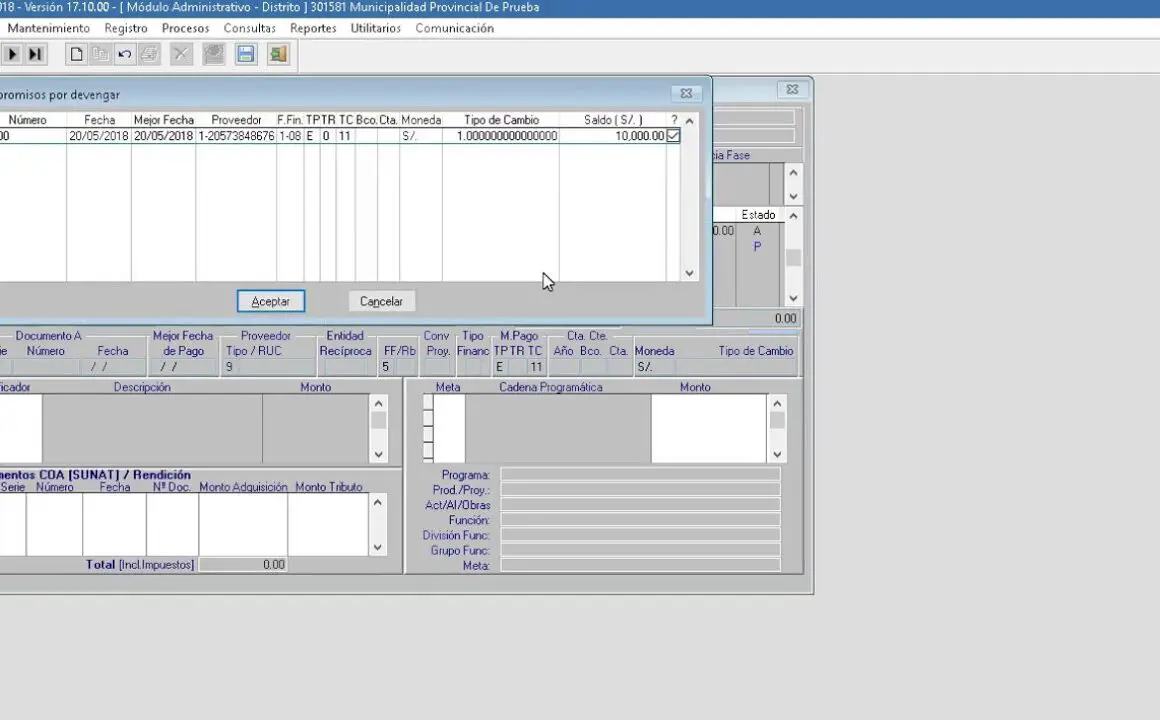Click scroll down arrow beside Fase list

[x=793, y=196]
